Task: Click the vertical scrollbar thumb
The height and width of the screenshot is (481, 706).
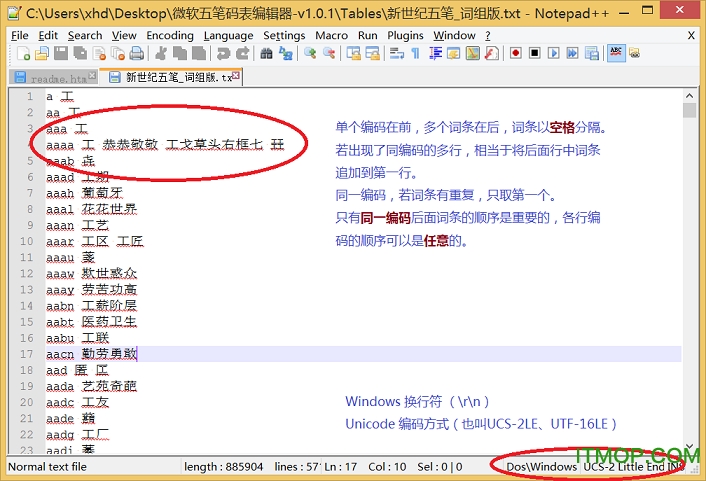Action: [689, 110]
